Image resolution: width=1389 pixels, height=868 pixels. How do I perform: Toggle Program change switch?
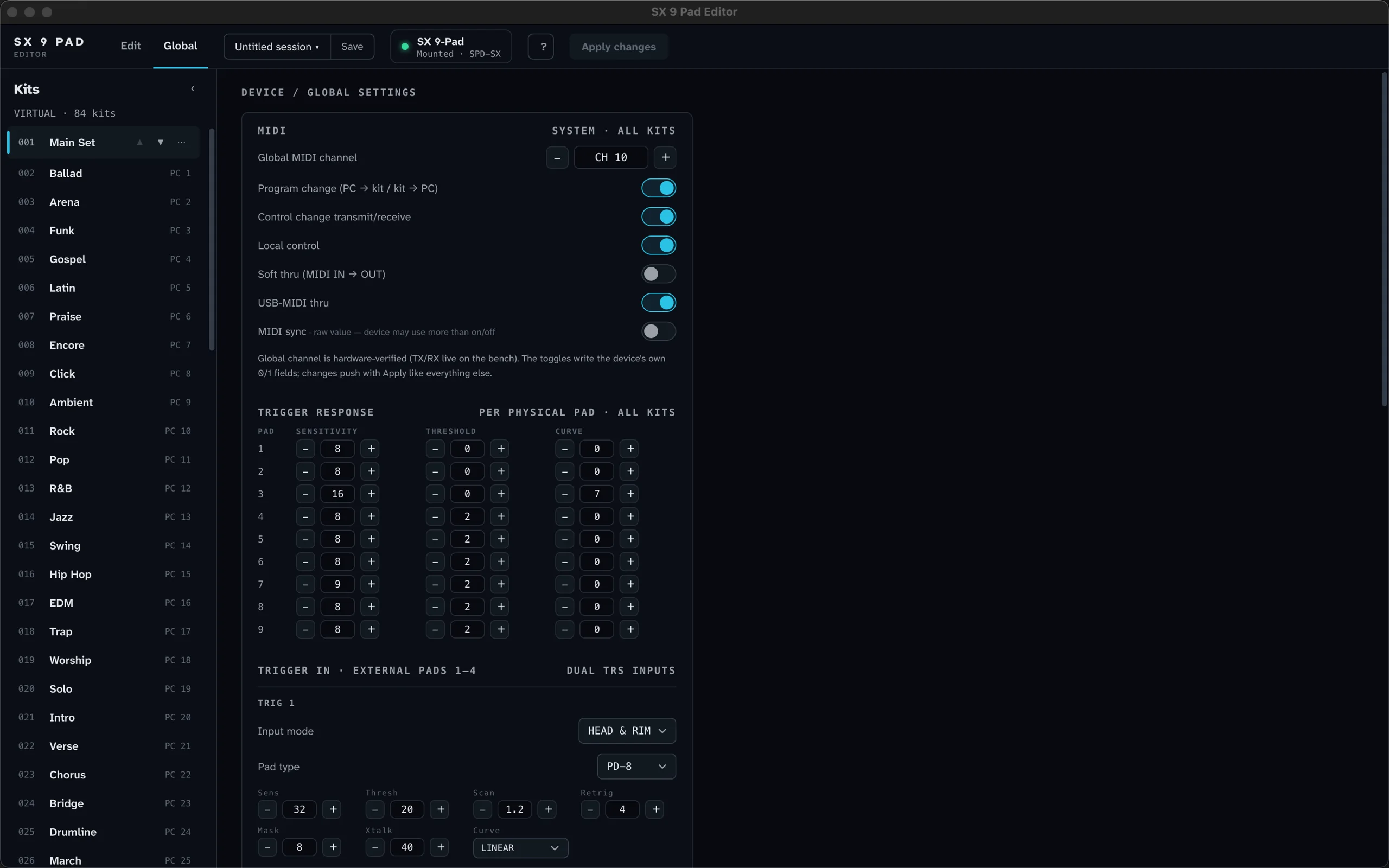(658, 188)
